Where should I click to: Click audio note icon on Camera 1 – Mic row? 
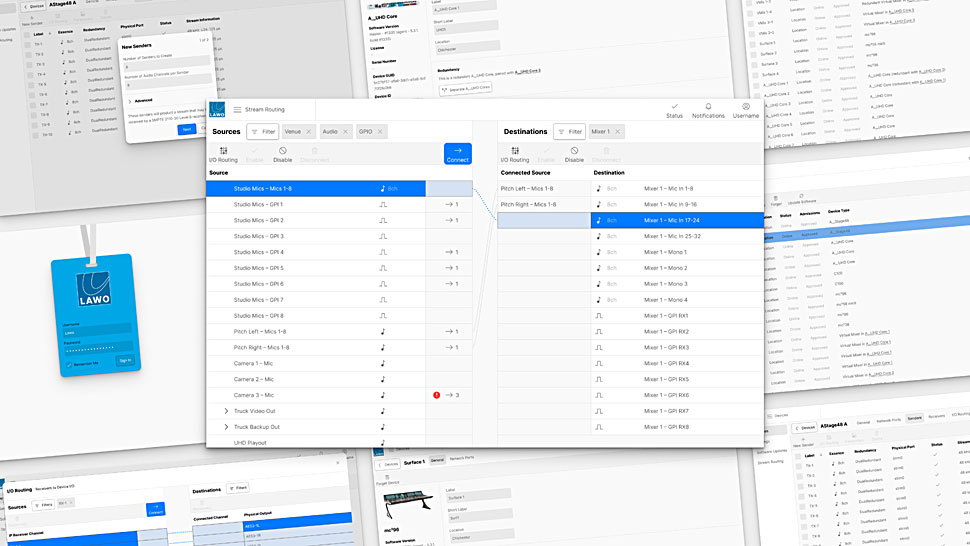point(383,364)
